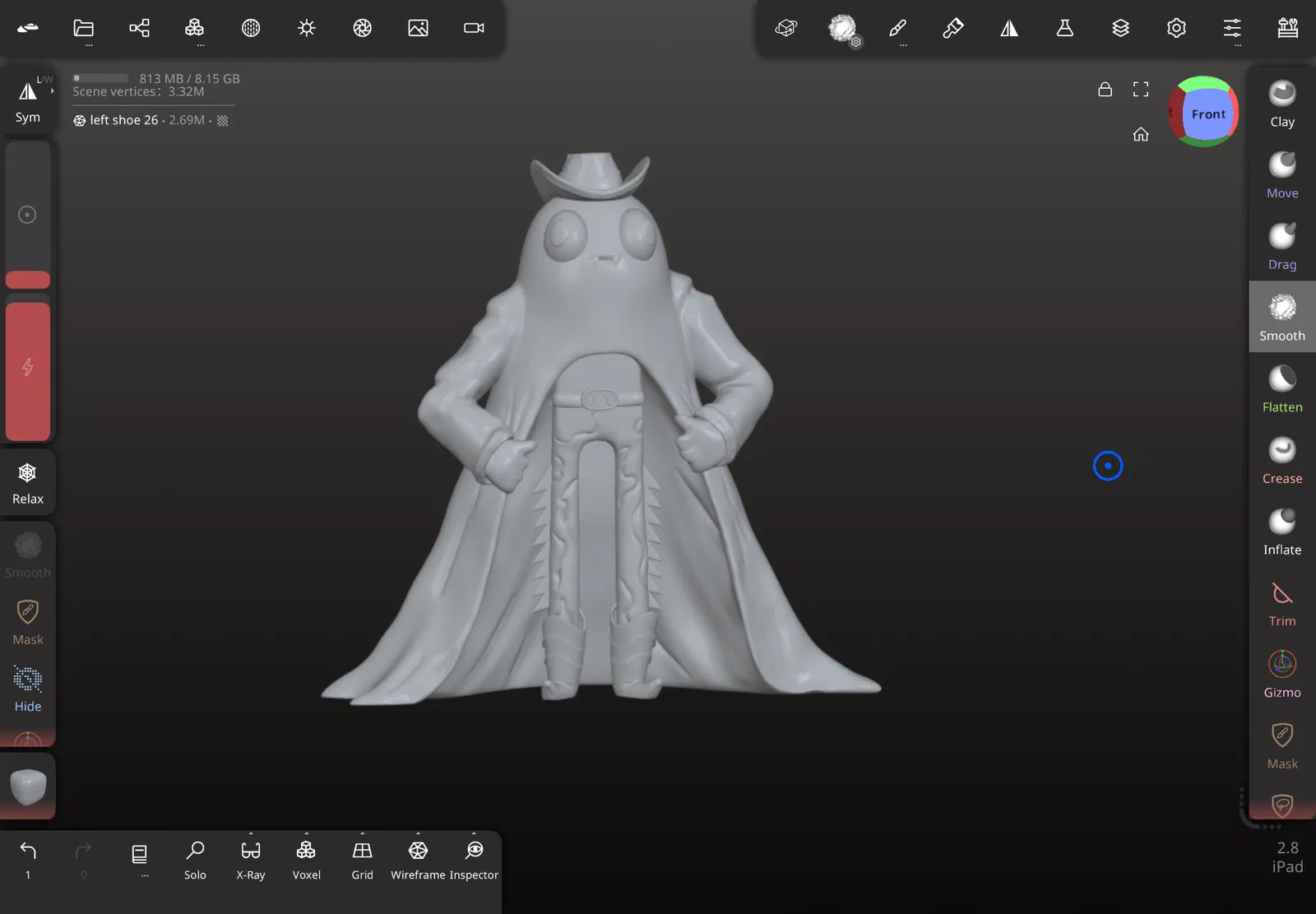Toggle the camera lock icon

pyautogui.click(x=1105, y=89)
